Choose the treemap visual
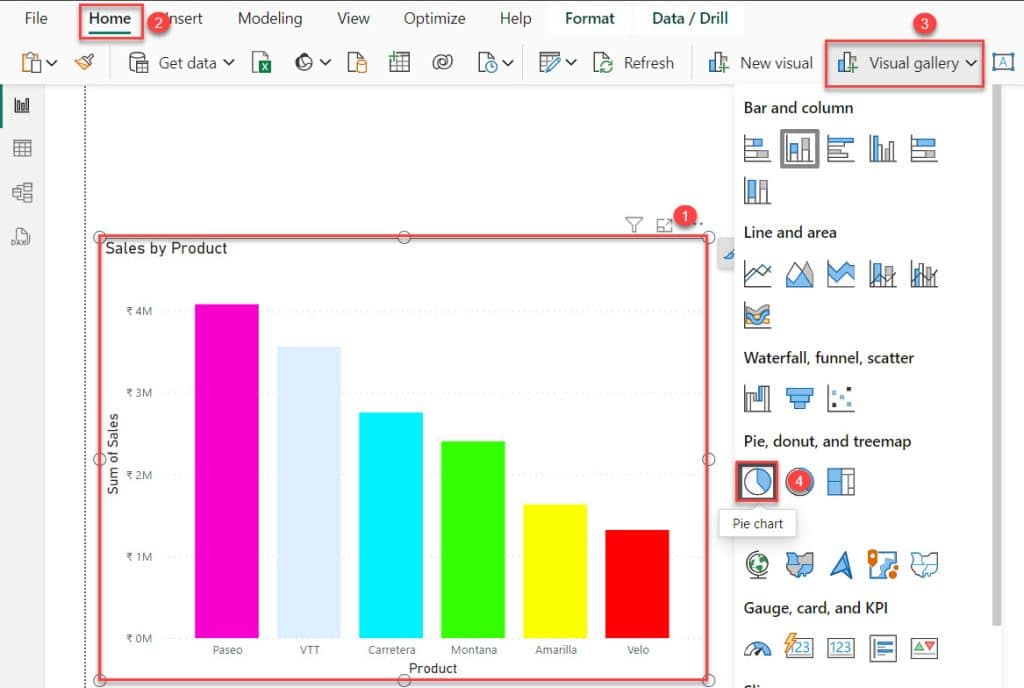This screenshot has width=1024, height=688. [x=840, y=482]
